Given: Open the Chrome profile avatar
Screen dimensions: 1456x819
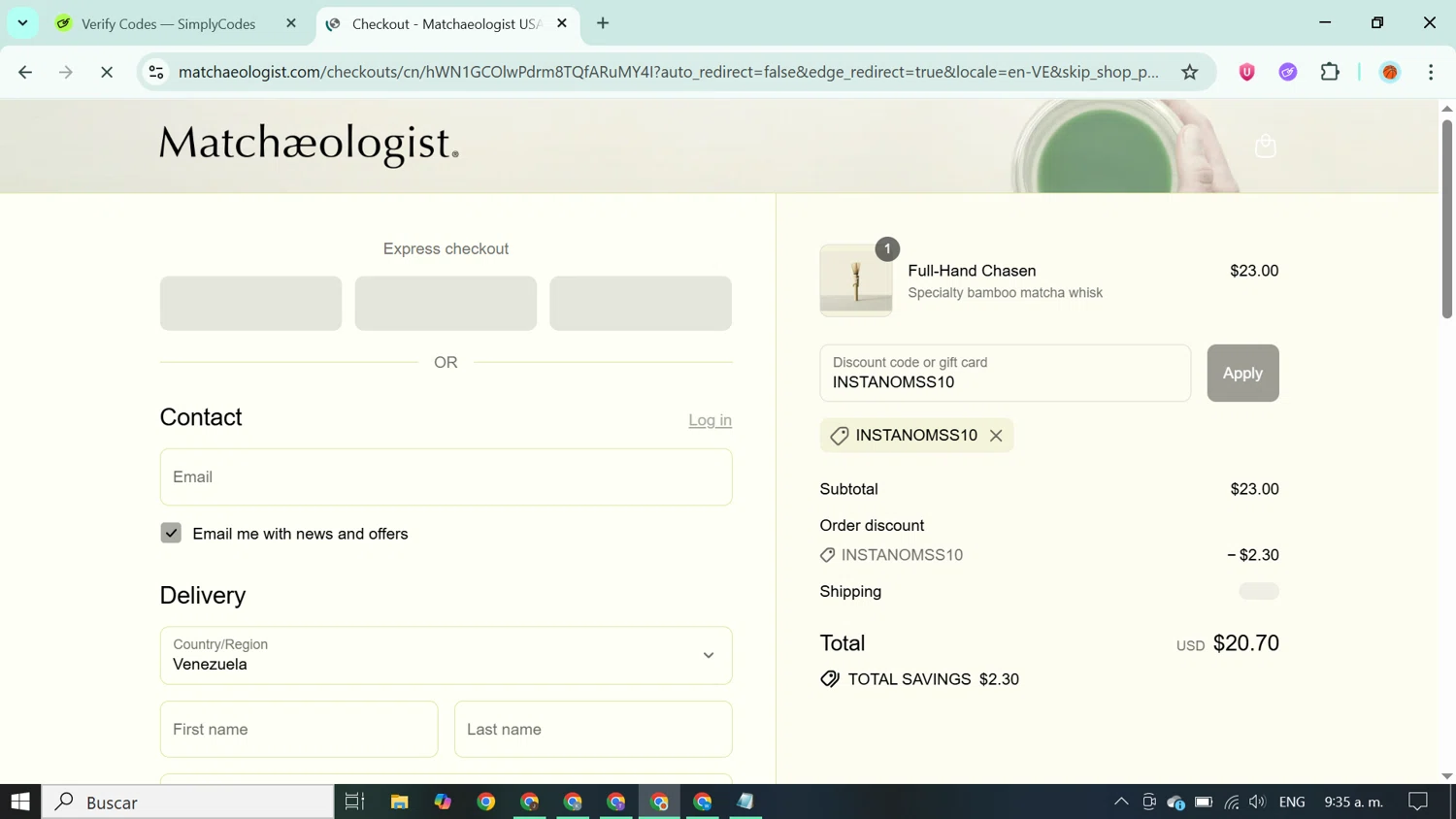Looking at the screenshot, I should 1390,72.
